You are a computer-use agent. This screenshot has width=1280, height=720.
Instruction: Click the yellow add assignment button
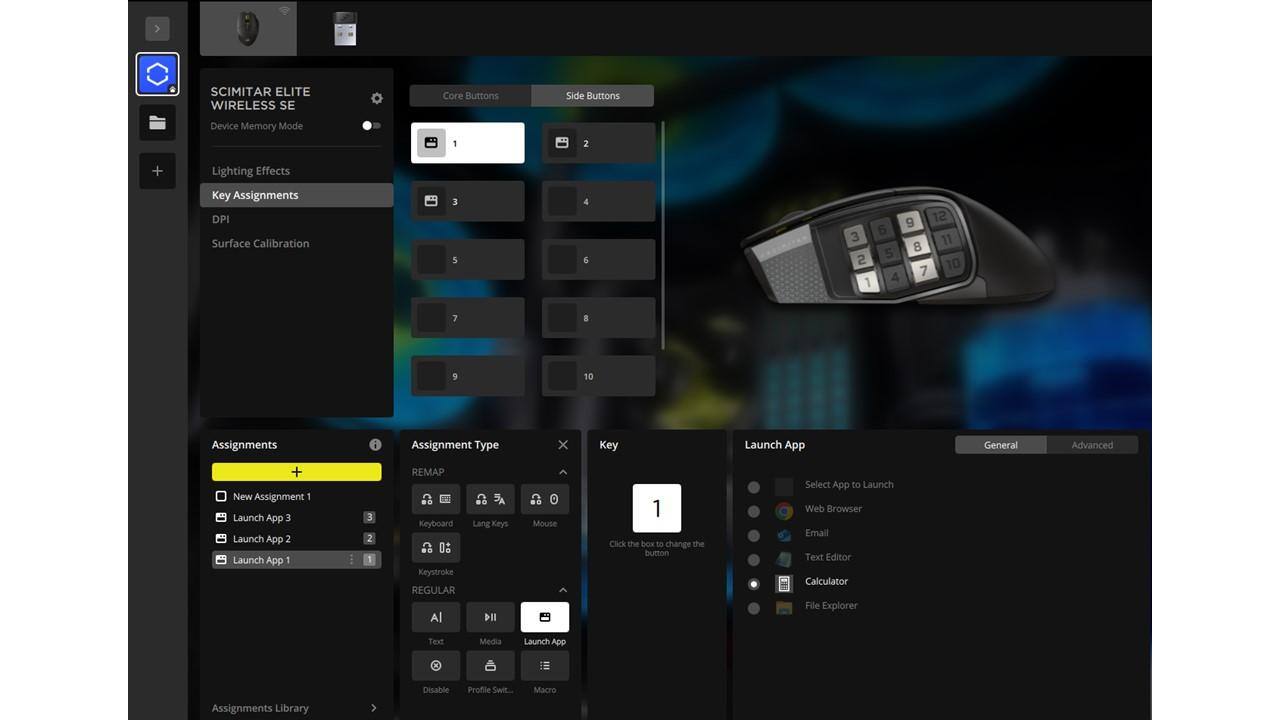click(296, 472)
